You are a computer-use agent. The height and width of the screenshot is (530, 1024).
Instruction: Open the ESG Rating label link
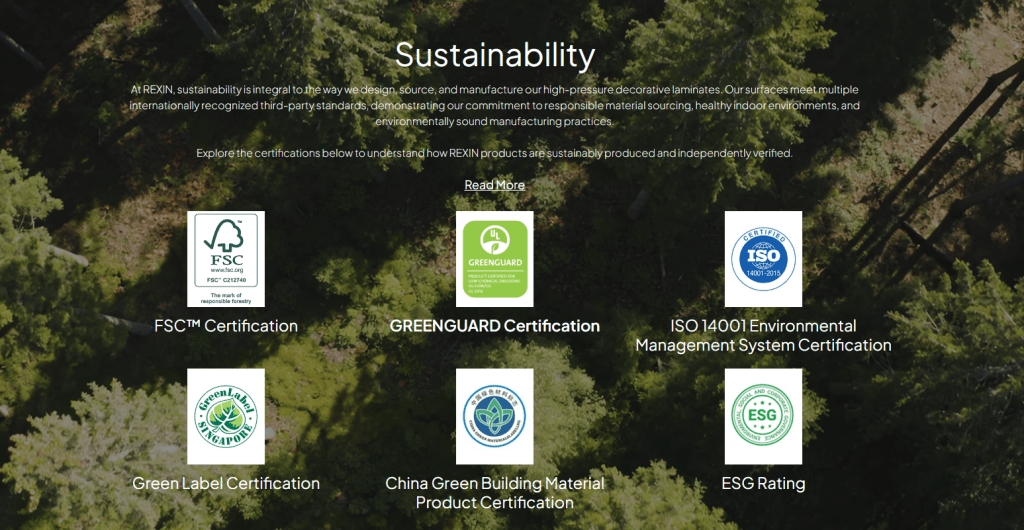pyautogui.click(x=763, y=484)
